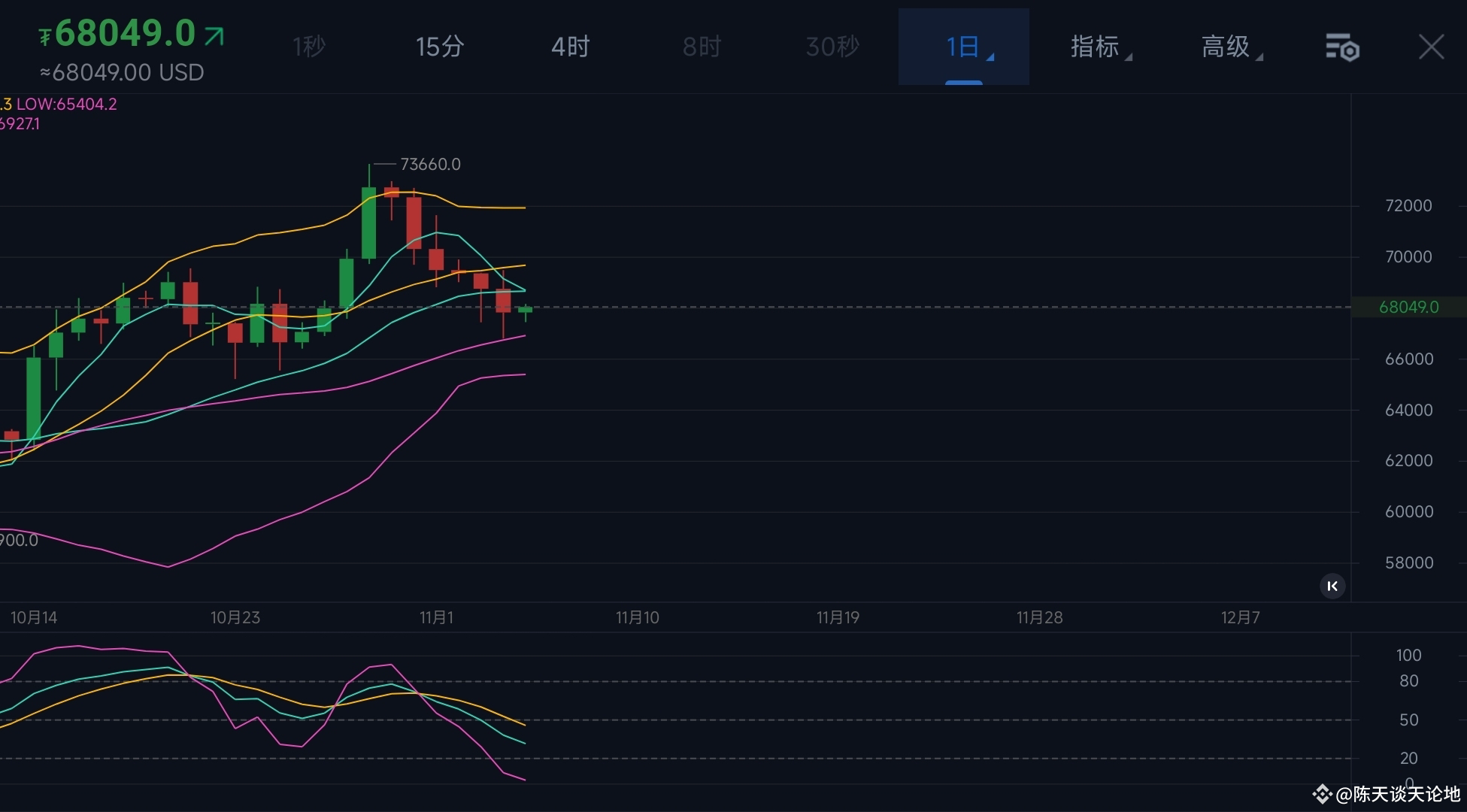Switch to the 15分 timeframe
This screenshot has width=1467, height=812.
[x=440, y=47]
